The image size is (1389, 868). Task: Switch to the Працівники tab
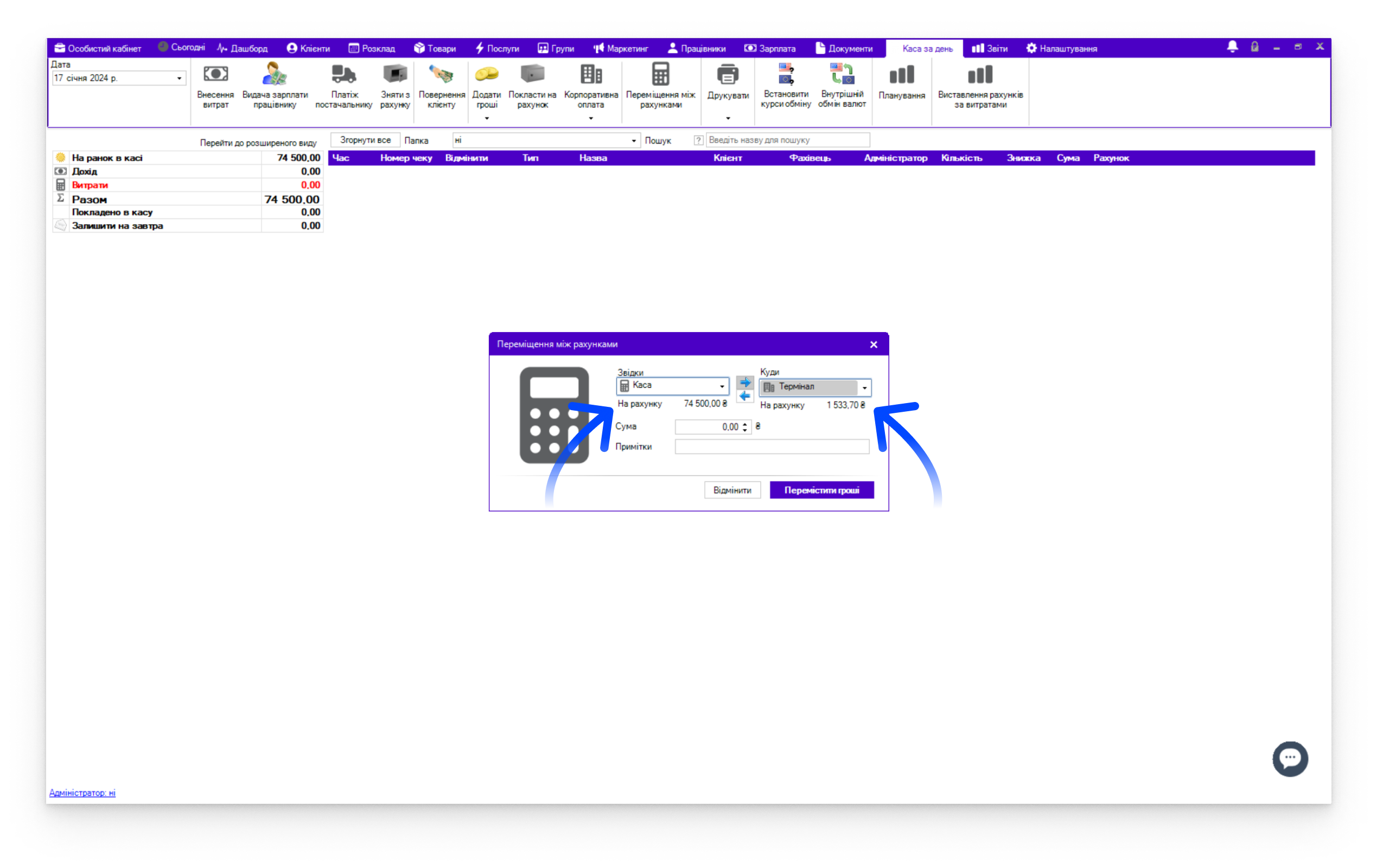point(696,48)
